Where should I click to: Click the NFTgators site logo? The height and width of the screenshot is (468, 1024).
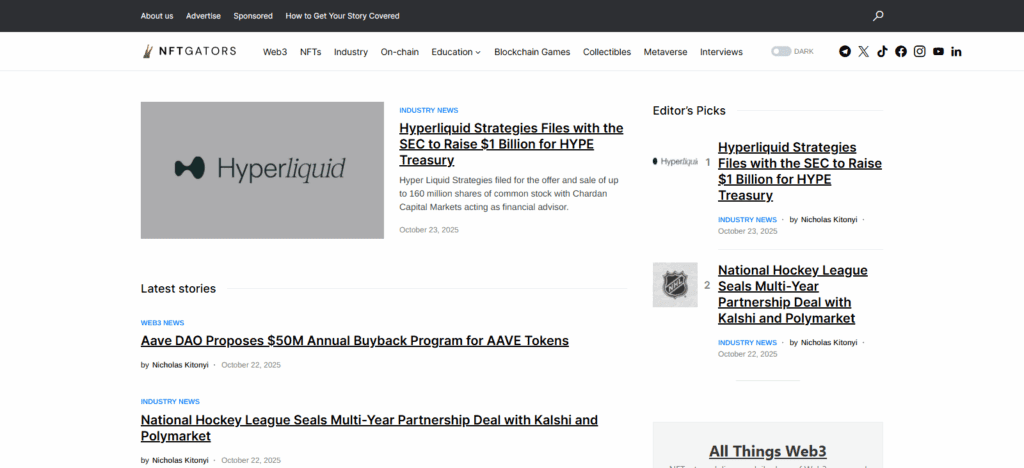(x=188, y=52)
